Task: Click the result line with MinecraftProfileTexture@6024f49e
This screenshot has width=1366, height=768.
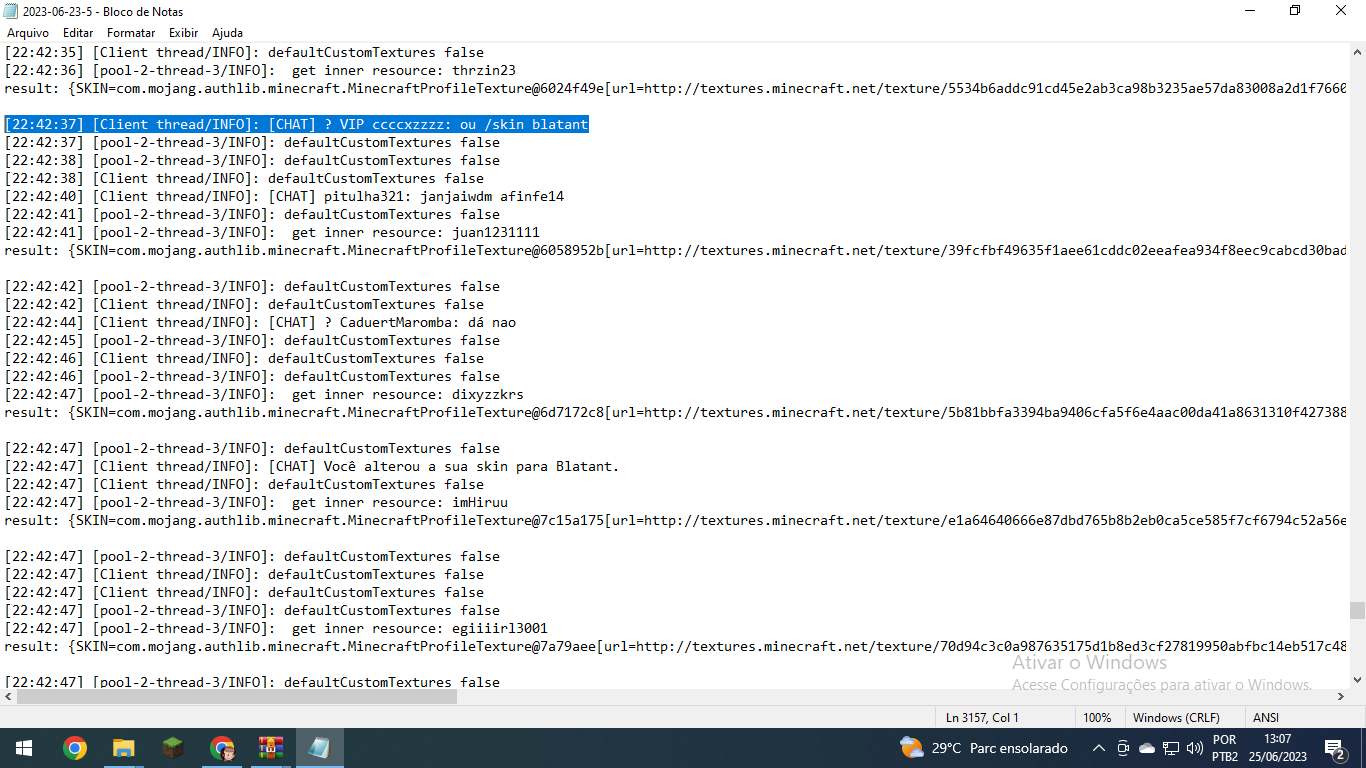Action: pos(676,88)
